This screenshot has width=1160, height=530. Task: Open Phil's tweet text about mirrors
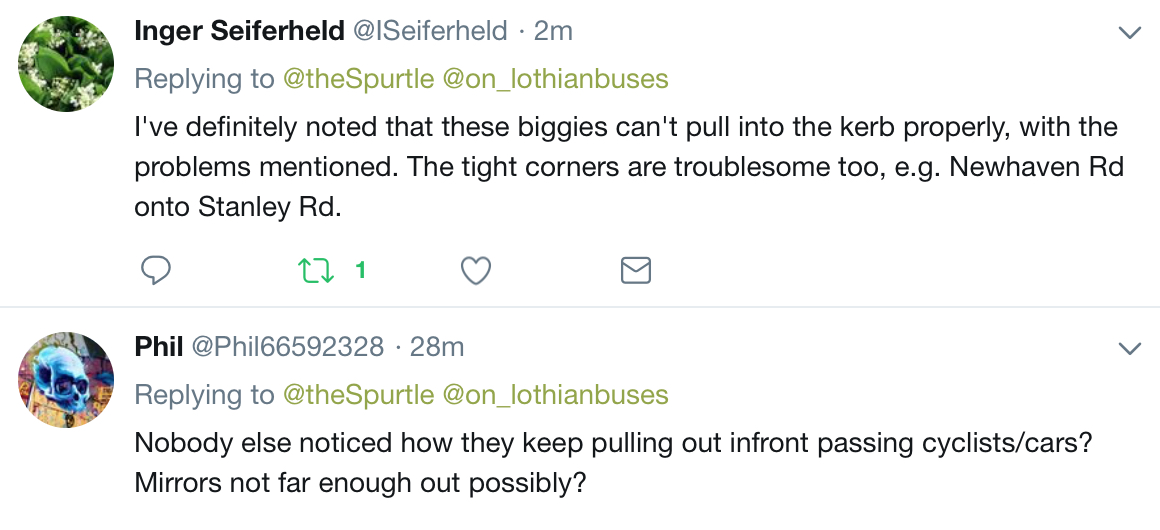coord(613,463)
